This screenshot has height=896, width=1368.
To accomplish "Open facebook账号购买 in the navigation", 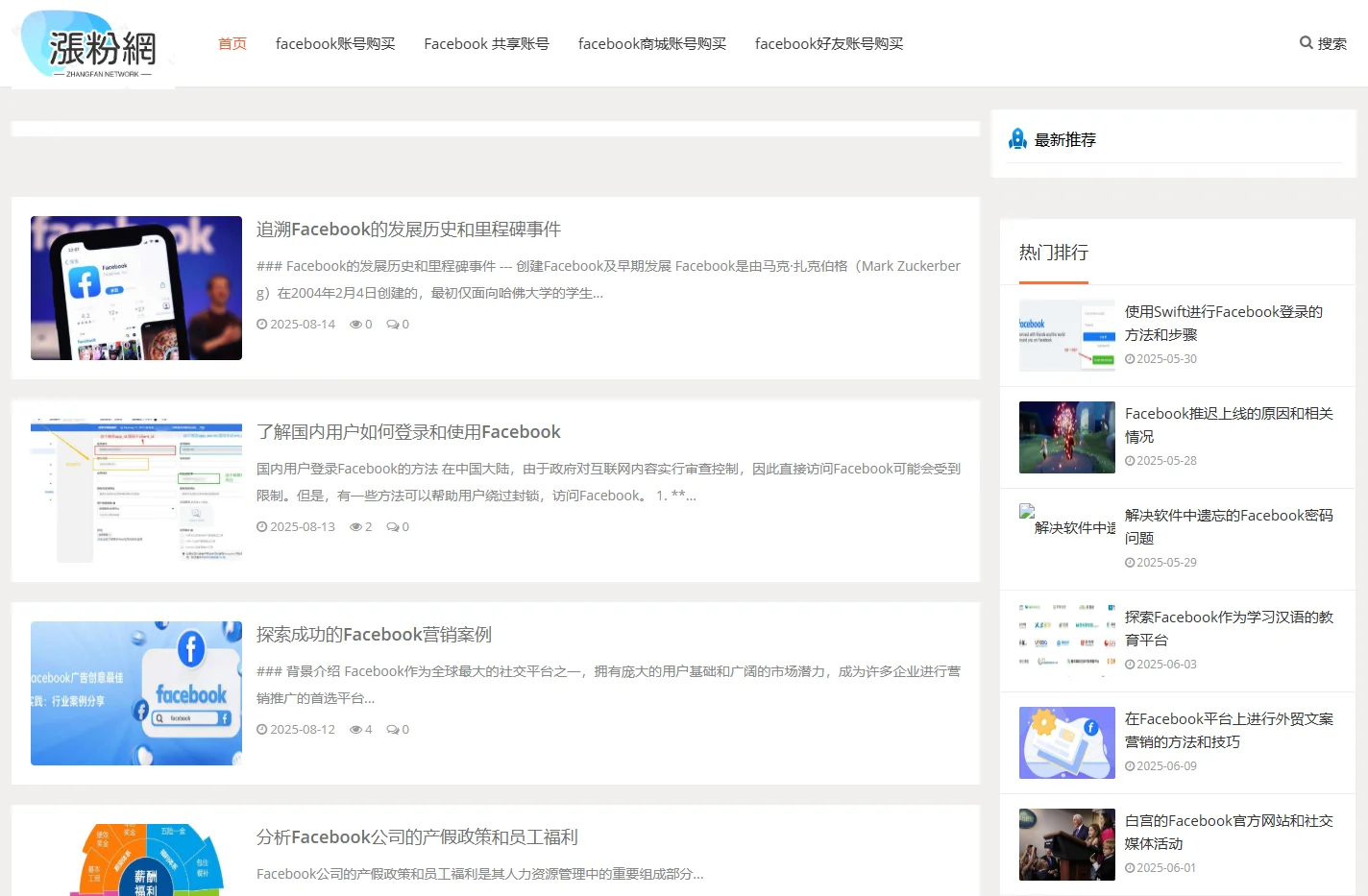I will [335, 44].
